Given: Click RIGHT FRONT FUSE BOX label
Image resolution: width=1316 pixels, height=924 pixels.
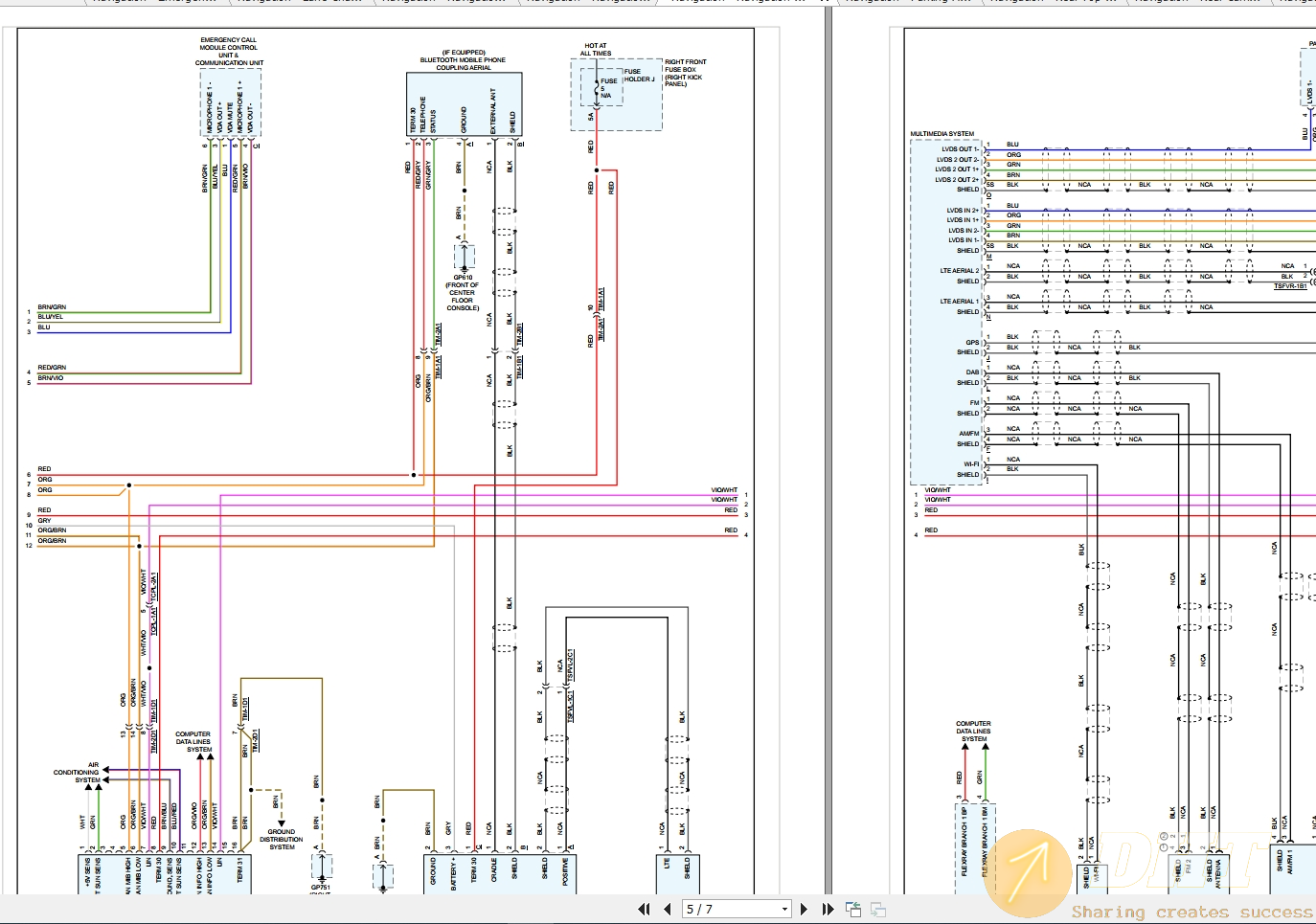Looking at the screenshot, I should point(686,66).
